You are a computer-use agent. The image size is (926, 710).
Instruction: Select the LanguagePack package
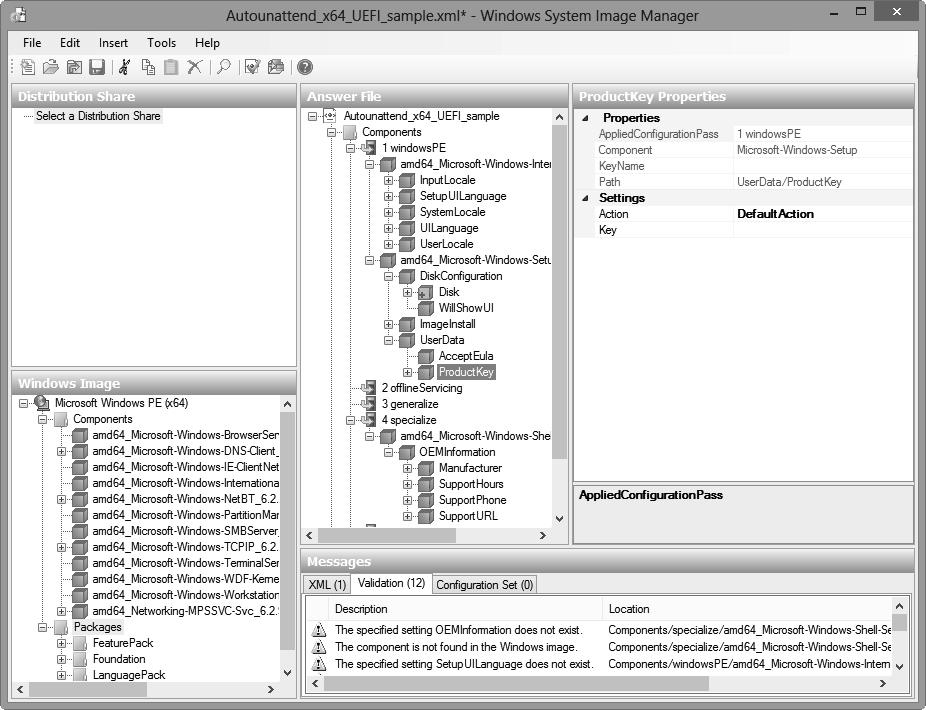point(129,675)
